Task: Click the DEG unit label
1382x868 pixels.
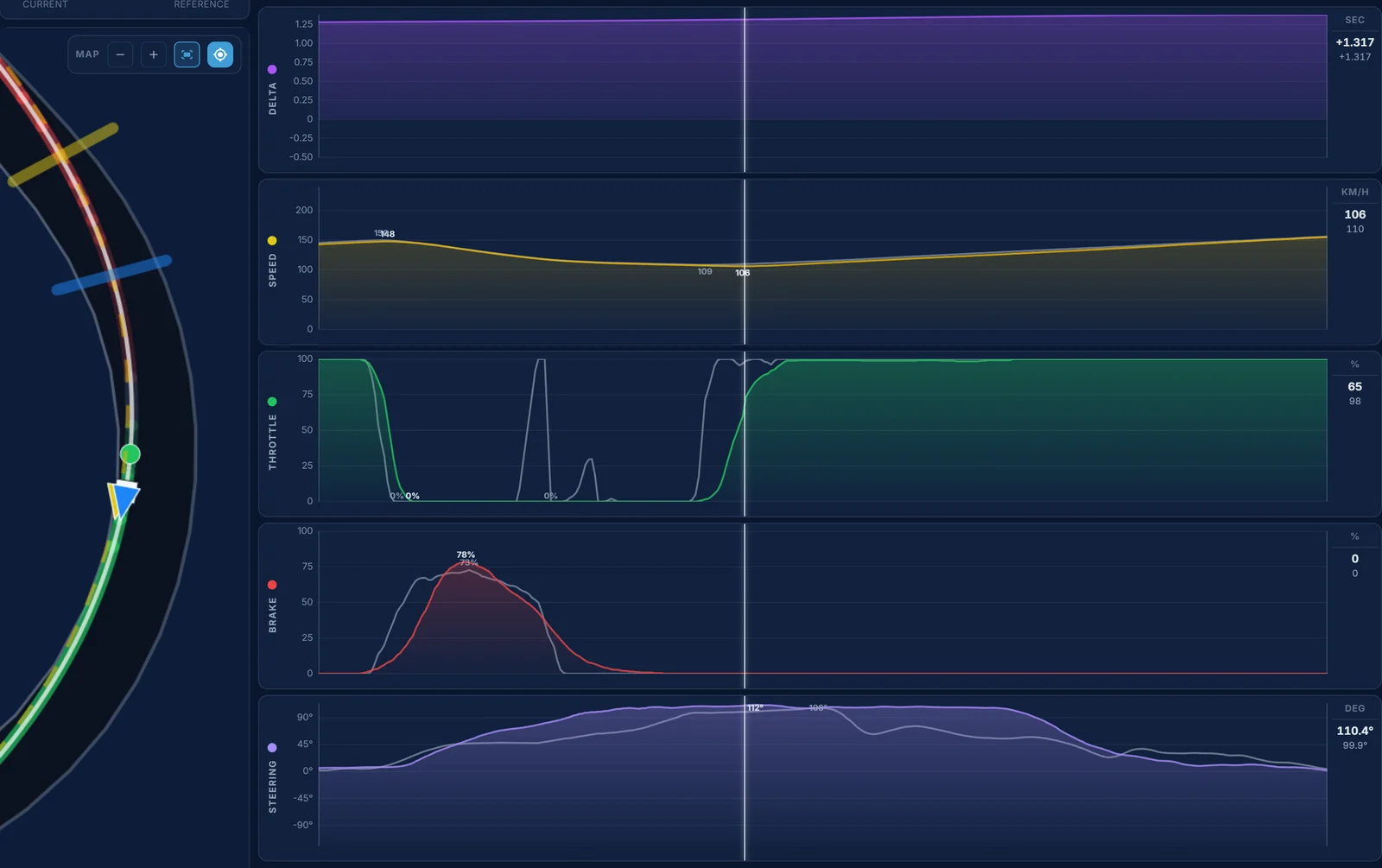Action: (x=1354, y=708)
